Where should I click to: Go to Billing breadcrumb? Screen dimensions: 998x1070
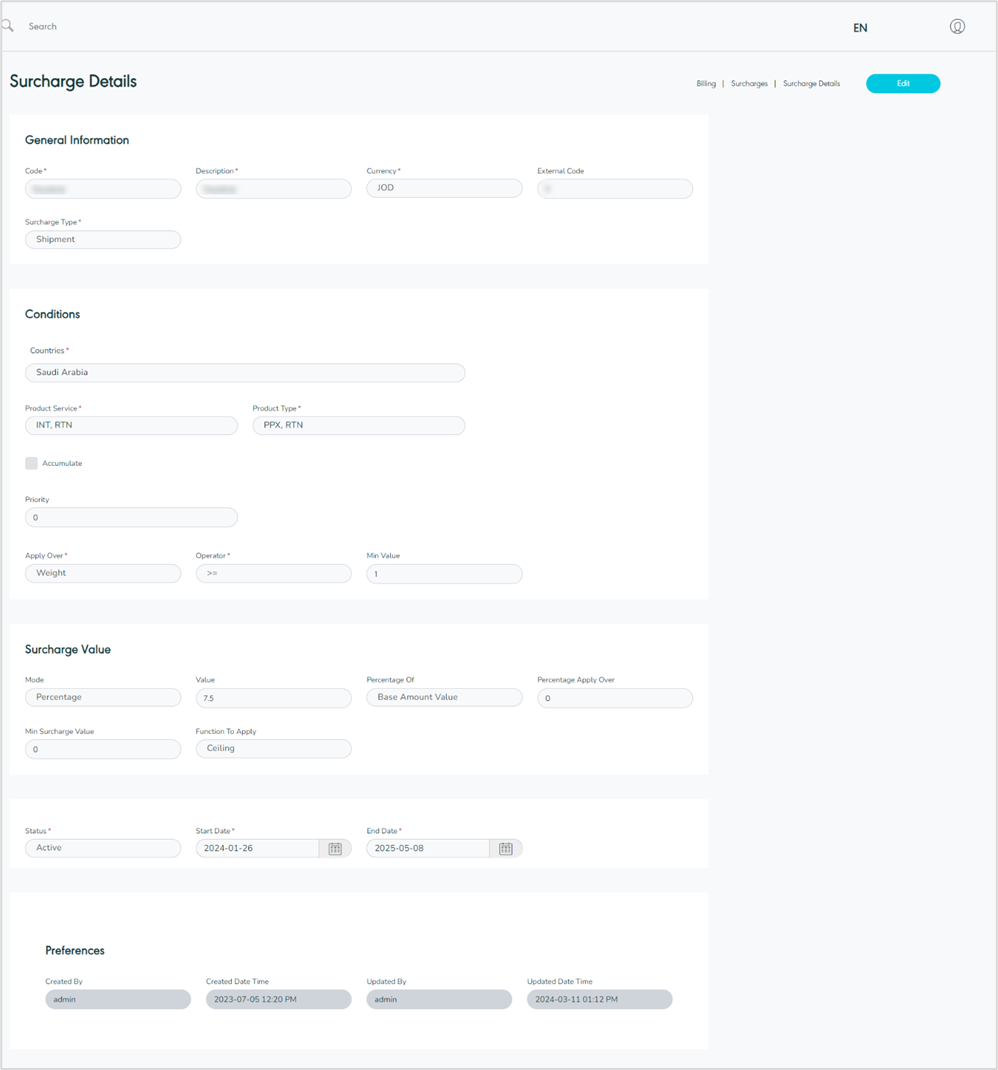coord(706,84)
